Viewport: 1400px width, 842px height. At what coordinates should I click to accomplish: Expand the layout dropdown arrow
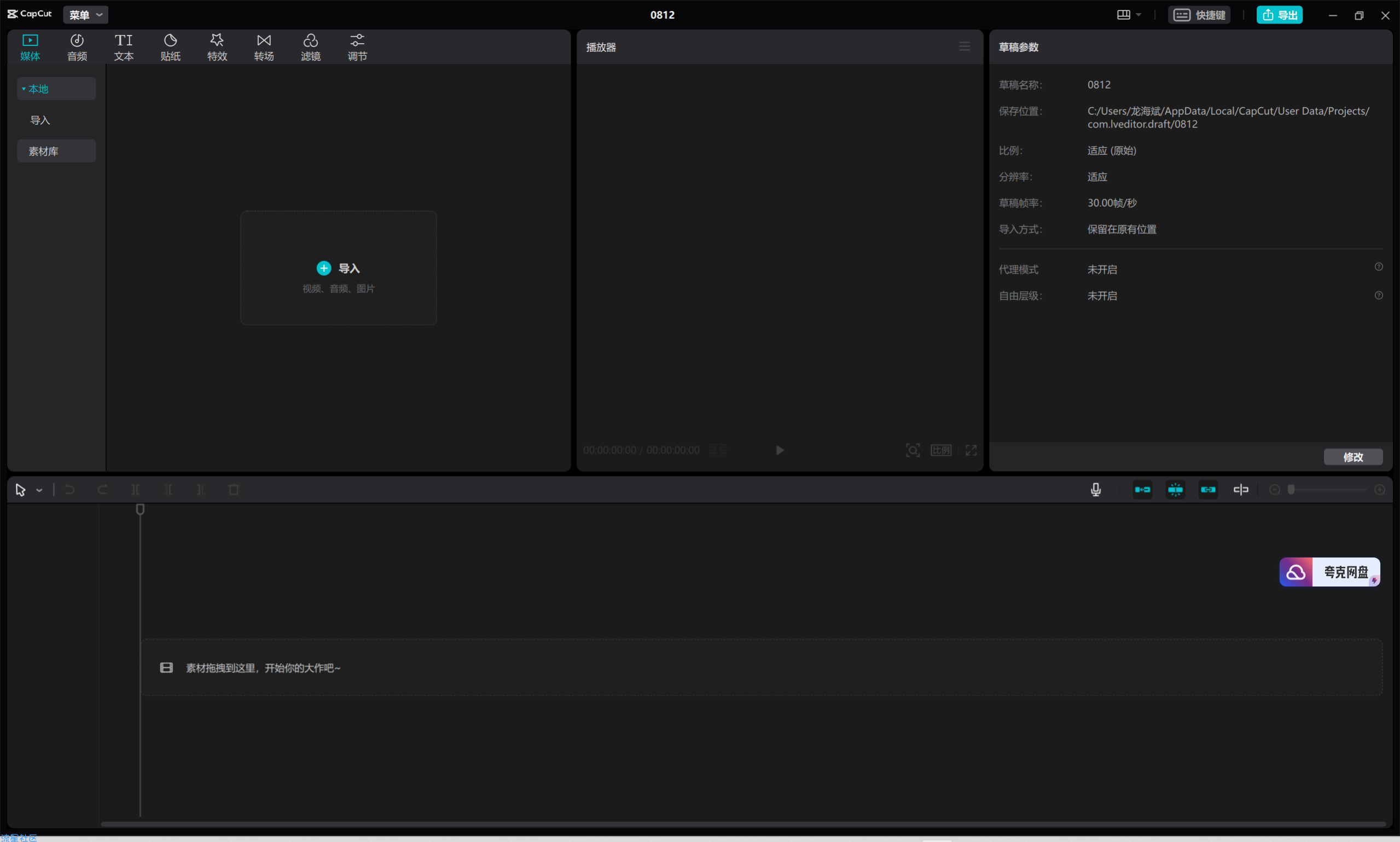point(1138,15)
